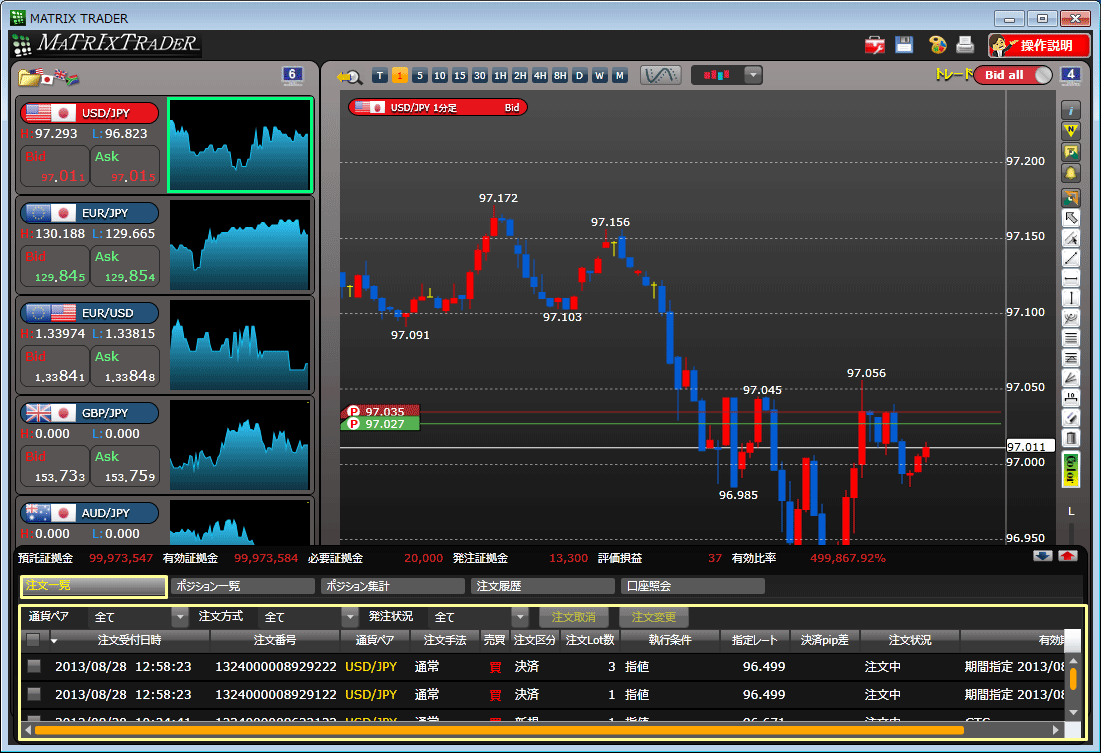
Task: Click the yellow N triangle icon
Action: tap(1070, 131)
